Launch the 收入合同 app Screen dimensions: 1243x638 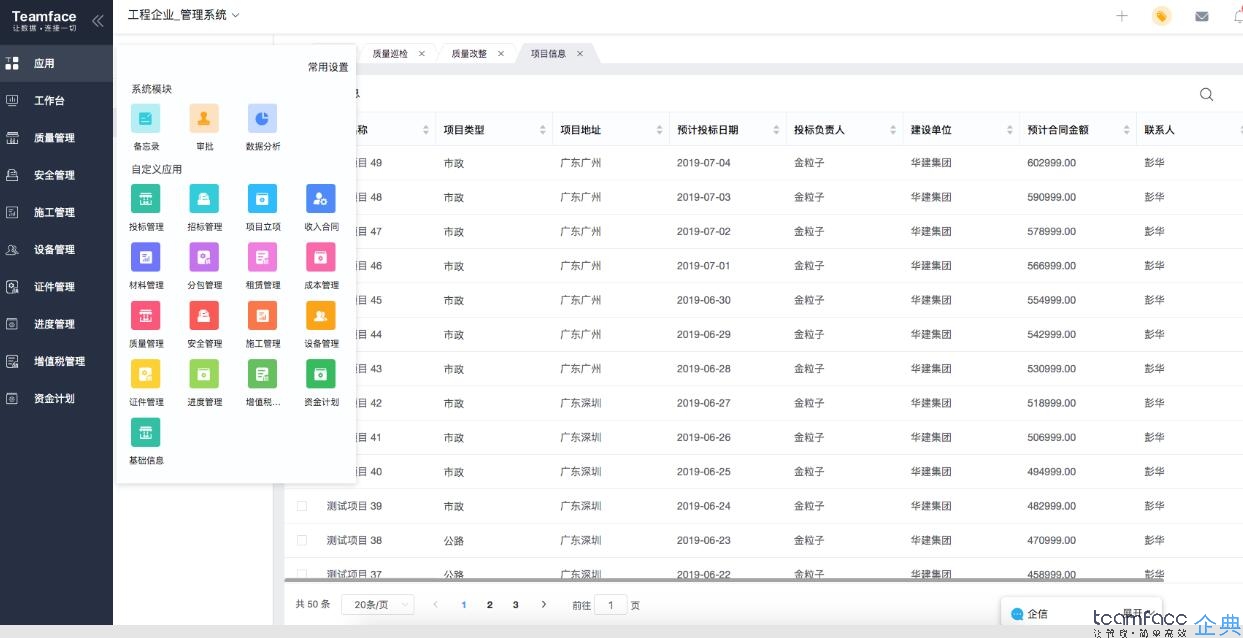coord(321,199)
